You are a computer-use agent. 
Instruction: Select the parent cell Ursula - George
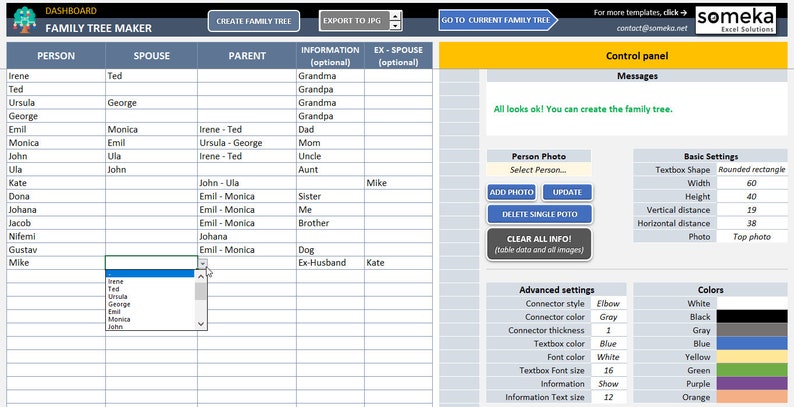(247, 143)
